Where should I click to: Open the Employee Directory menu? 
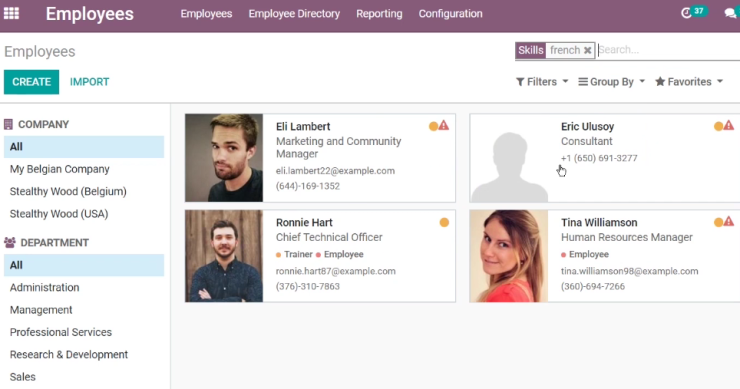(294, 14)
